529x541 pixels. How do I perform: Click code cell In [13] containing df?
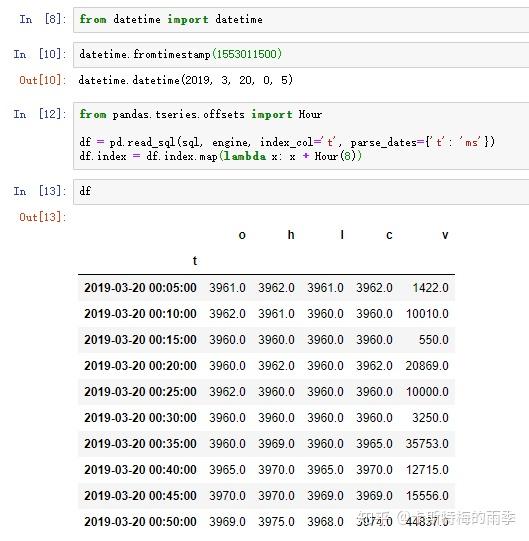(301, 191)
